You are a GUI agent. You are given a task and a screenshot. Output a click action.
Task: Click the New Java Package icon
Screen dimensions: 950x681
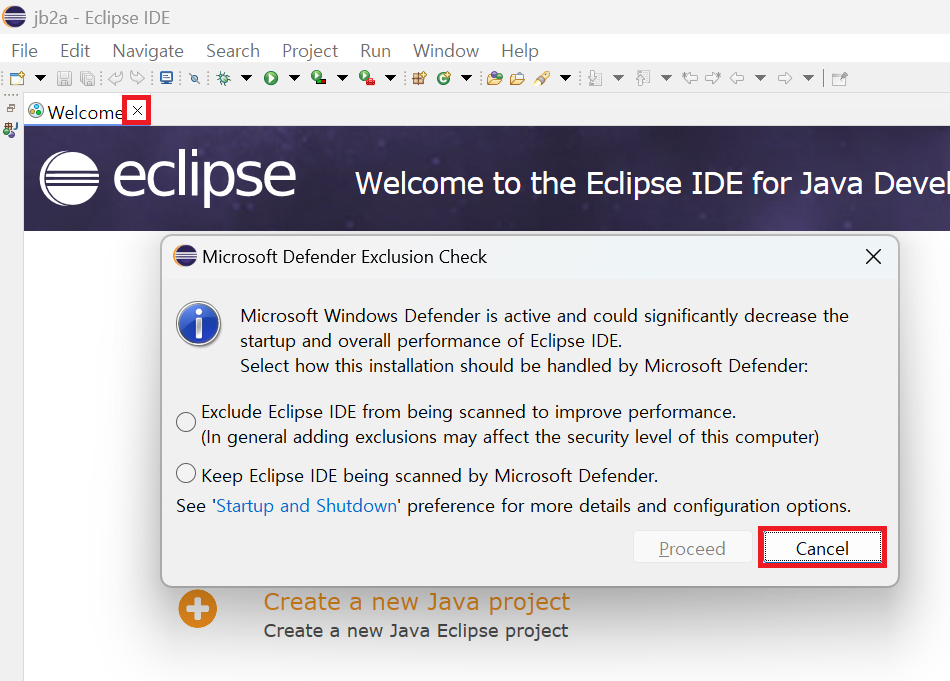(x=419, y=78)
